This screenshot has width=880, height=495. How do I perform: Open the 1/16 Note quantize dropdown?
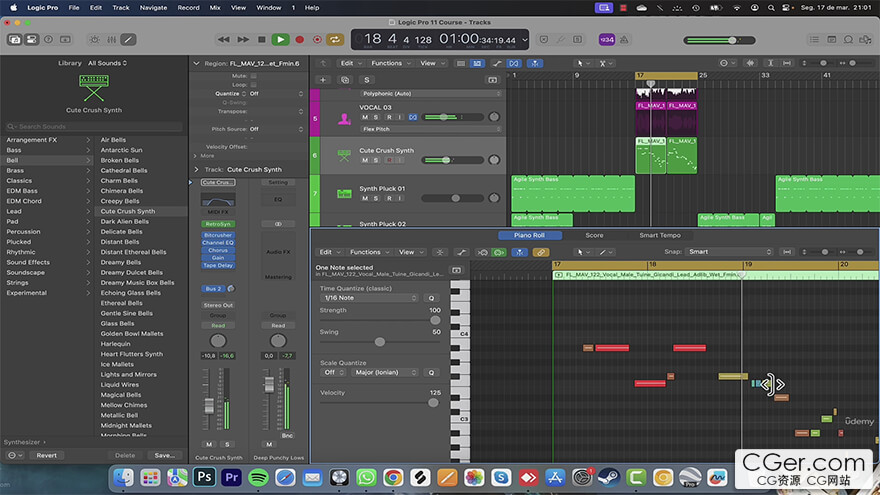(x=370, y=298)
